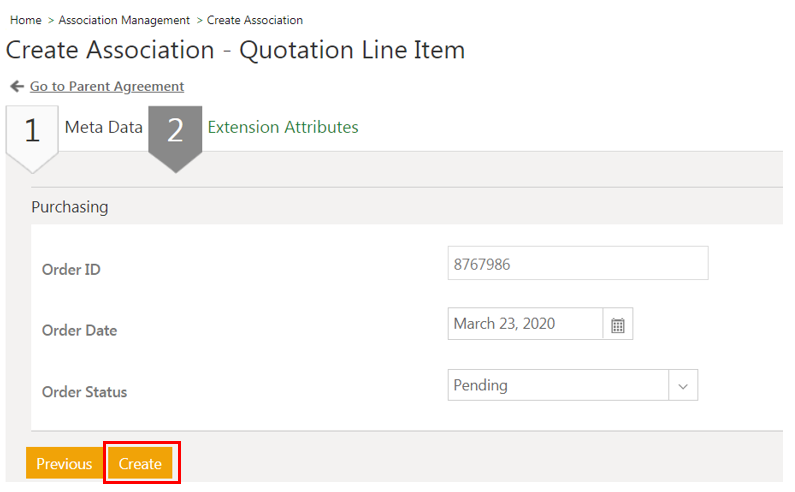
Task: Expand the Order Status chevron arrow
Action: pyautogui.click(x=684, y=386)
